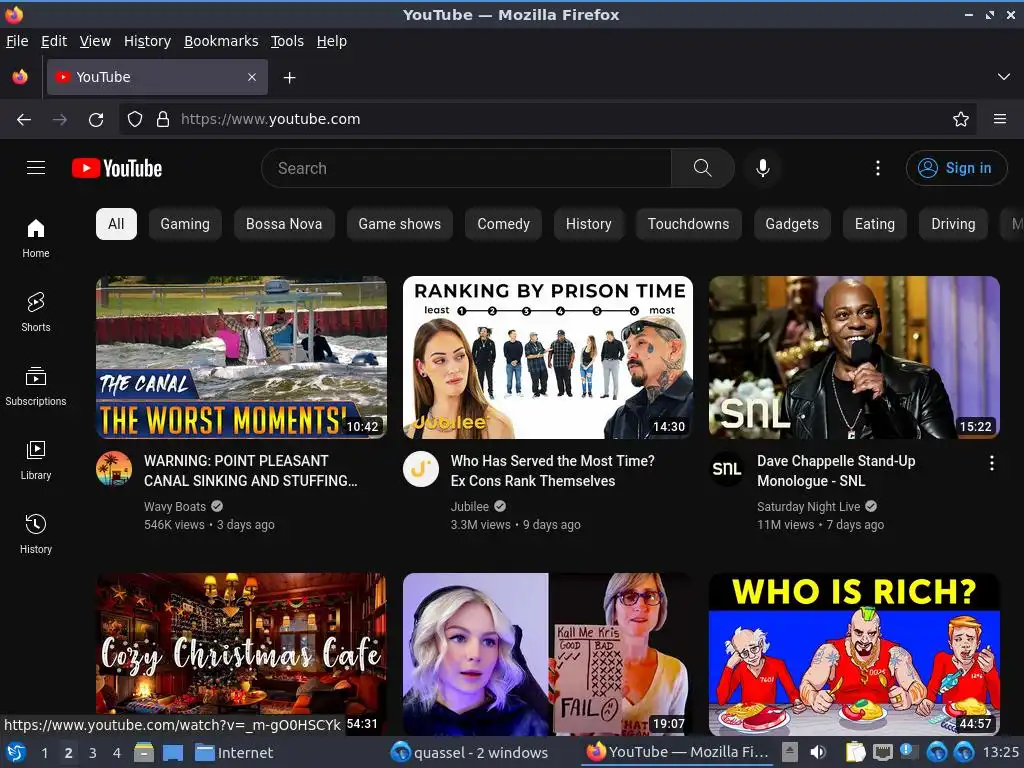Screen dimensions: 1024x768
Task: Open the Who Is Rich video thumbnail
Action: point(854,654)
